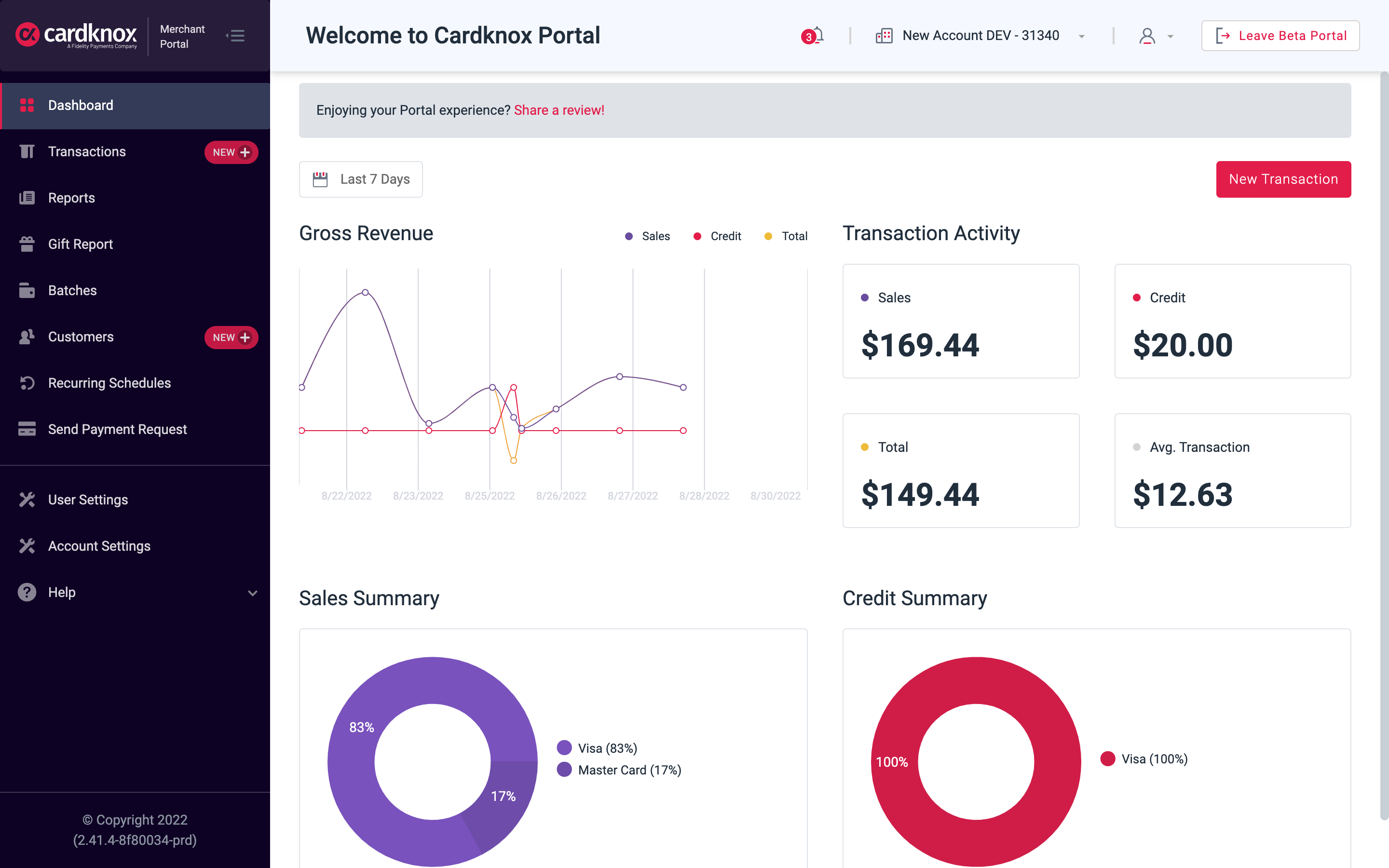Screen dimensions: 1389x868
Task: Open the Gift Report page
Action: click(81, 244)
